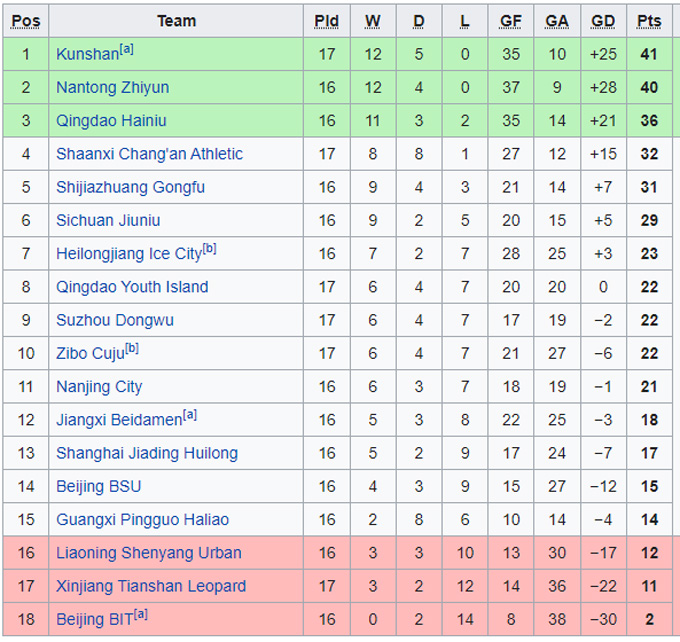Open Shijiazhuang Gongfu team link
Viewport: 680px width, 642px height.
130,187
